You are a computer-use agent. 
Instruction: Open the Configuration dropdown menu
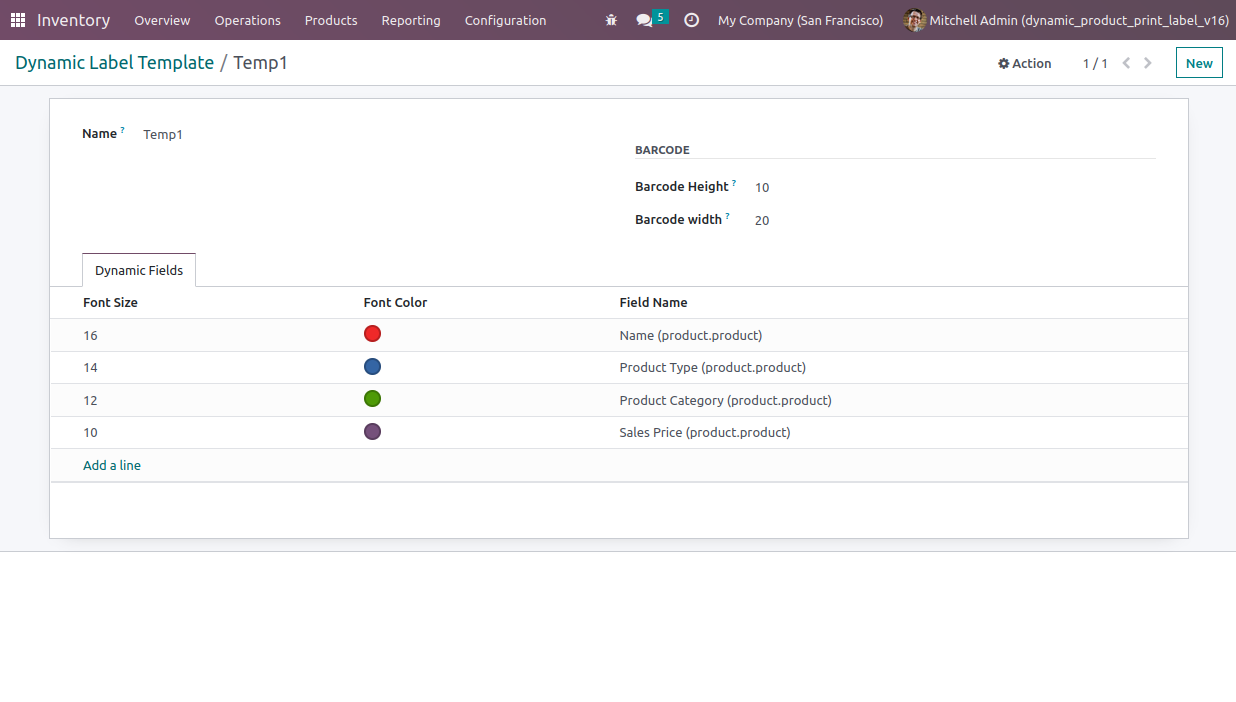point(505,20)
